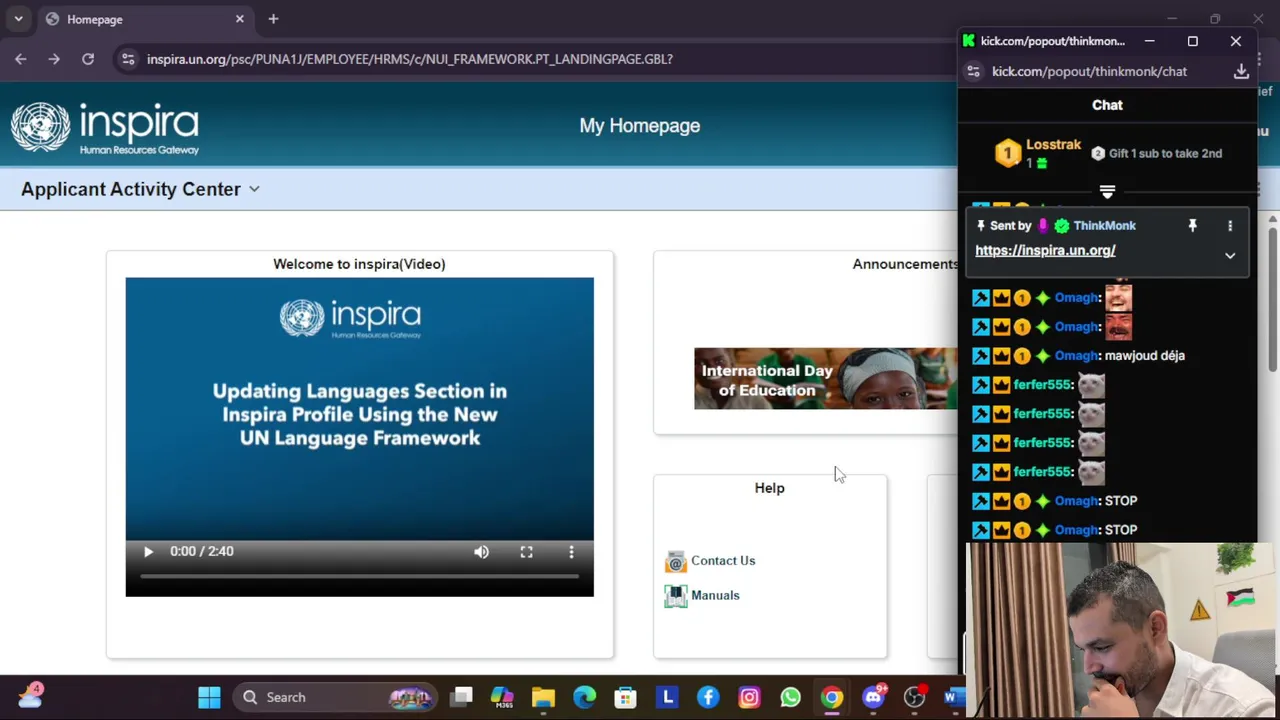Image resolution: width=1280 pixels, height=720 pixels.
Task: Expand the pinned message chevron
Action: point(1230,256)
